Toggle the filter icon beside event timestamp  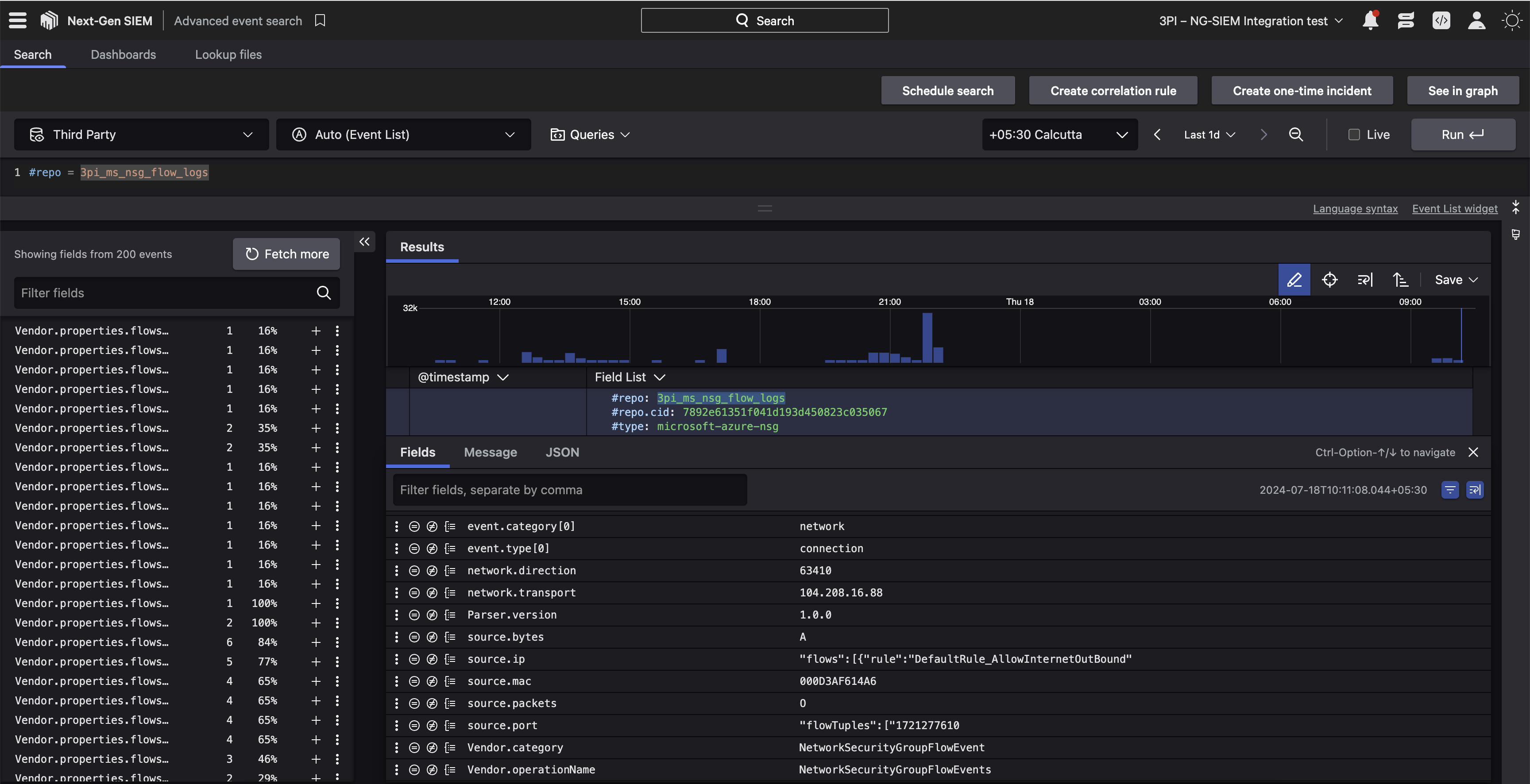pyautogui.click(x=1450, y=490)
